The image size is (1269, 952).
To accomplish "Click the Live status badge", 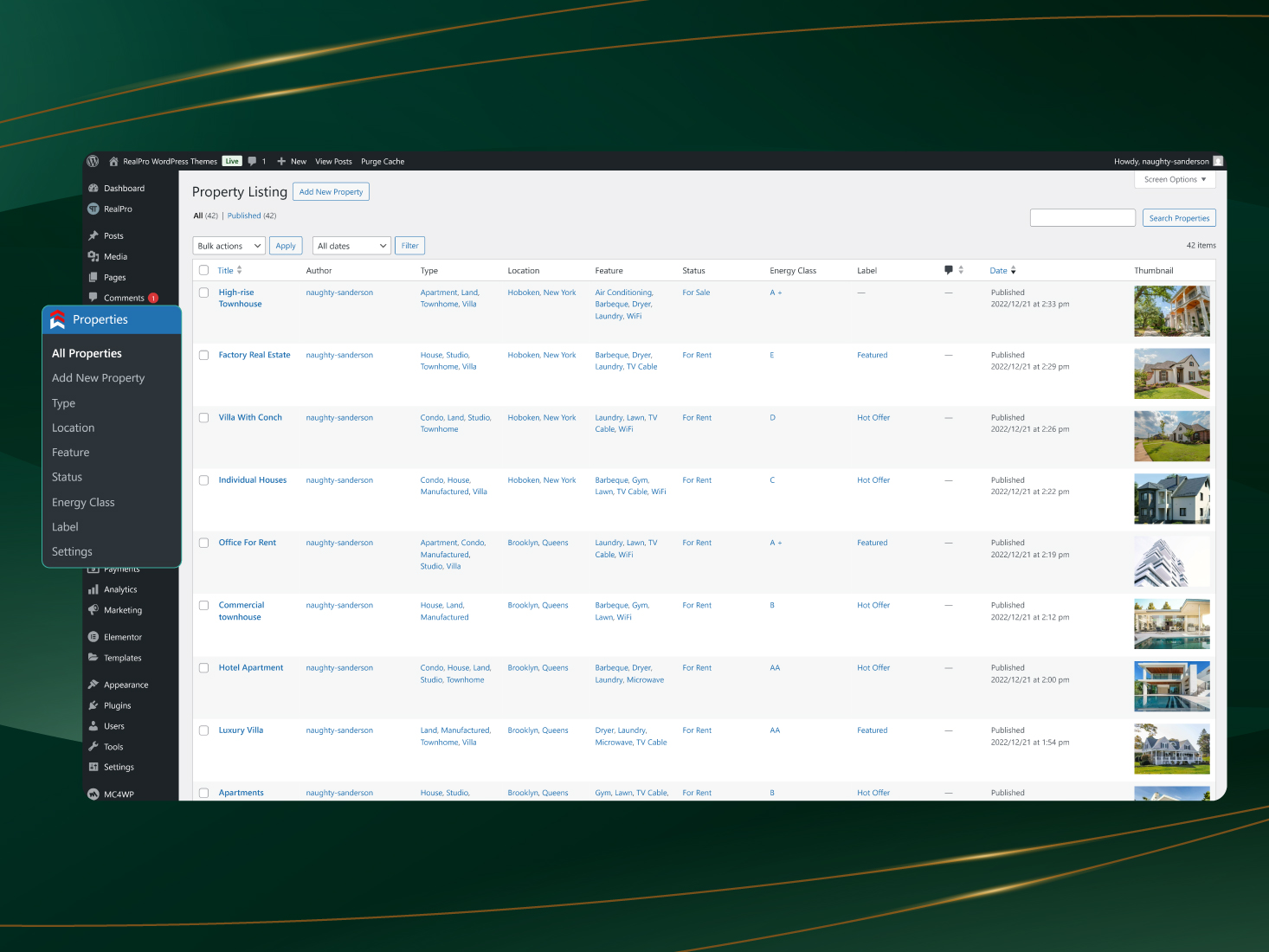I will click(x=232, y=161).
